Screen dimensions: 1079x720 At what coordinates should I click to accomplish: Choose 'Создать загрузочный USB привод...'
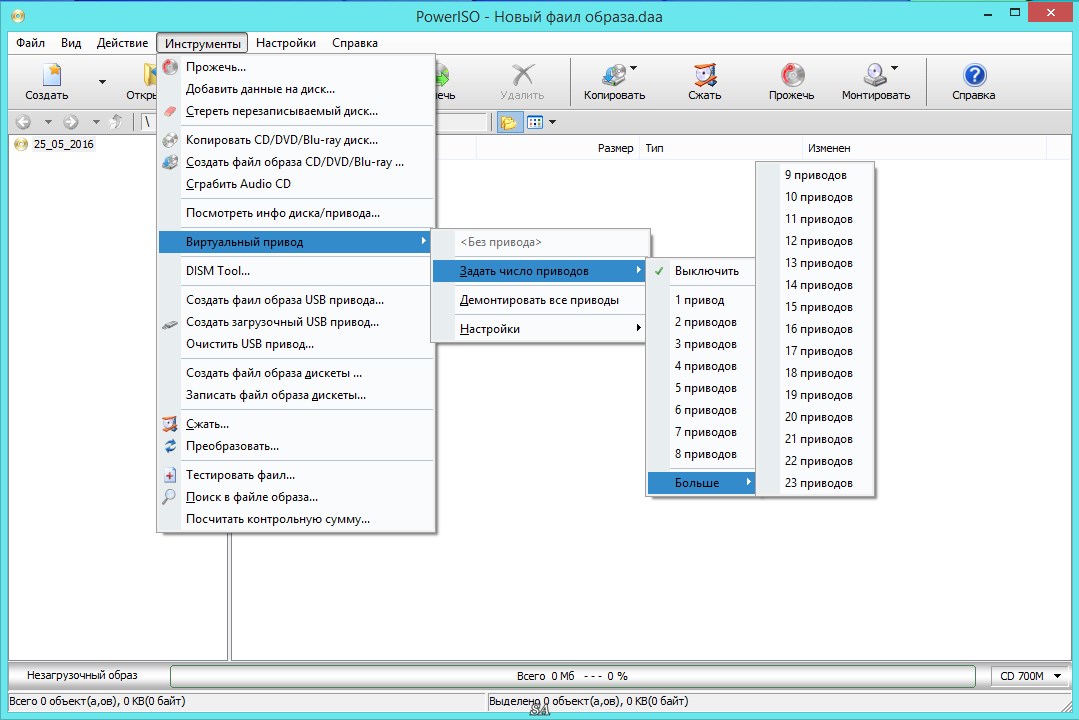click(297, 322)
